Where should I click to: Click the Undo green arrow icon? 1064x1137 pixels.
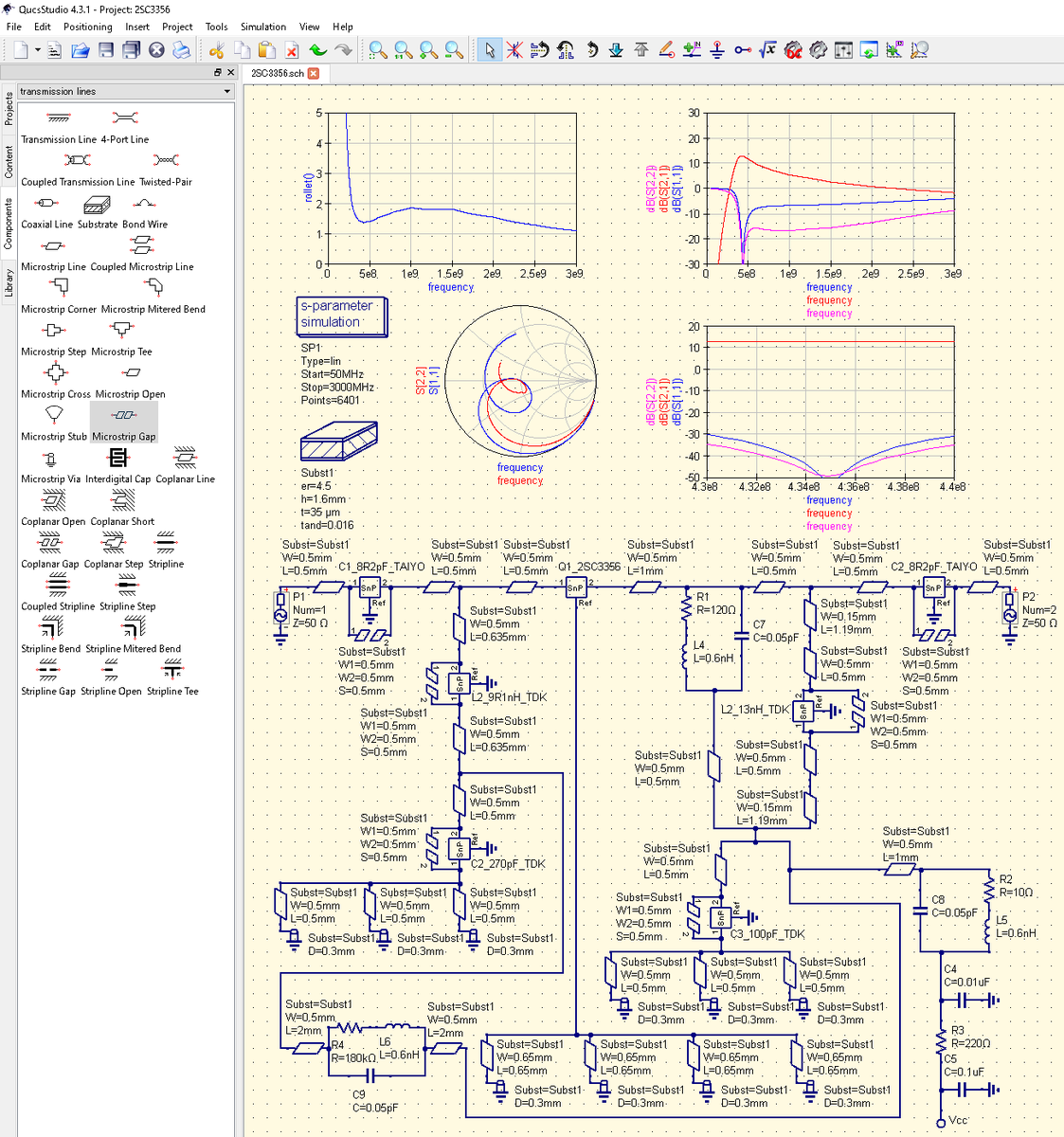(x=317, y=50)
